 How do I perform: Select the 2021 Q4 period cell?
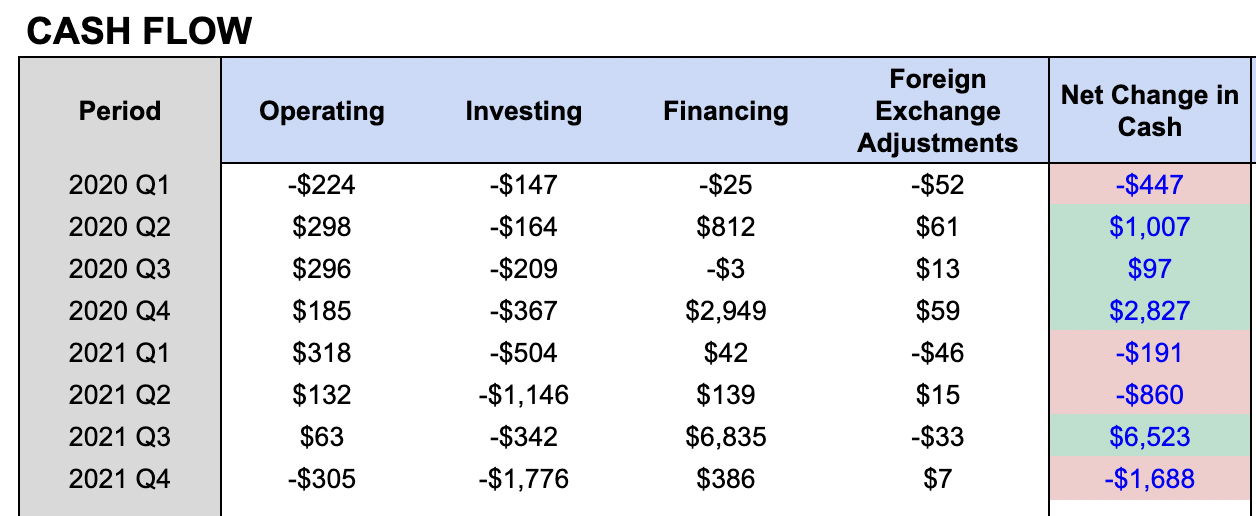120,479
